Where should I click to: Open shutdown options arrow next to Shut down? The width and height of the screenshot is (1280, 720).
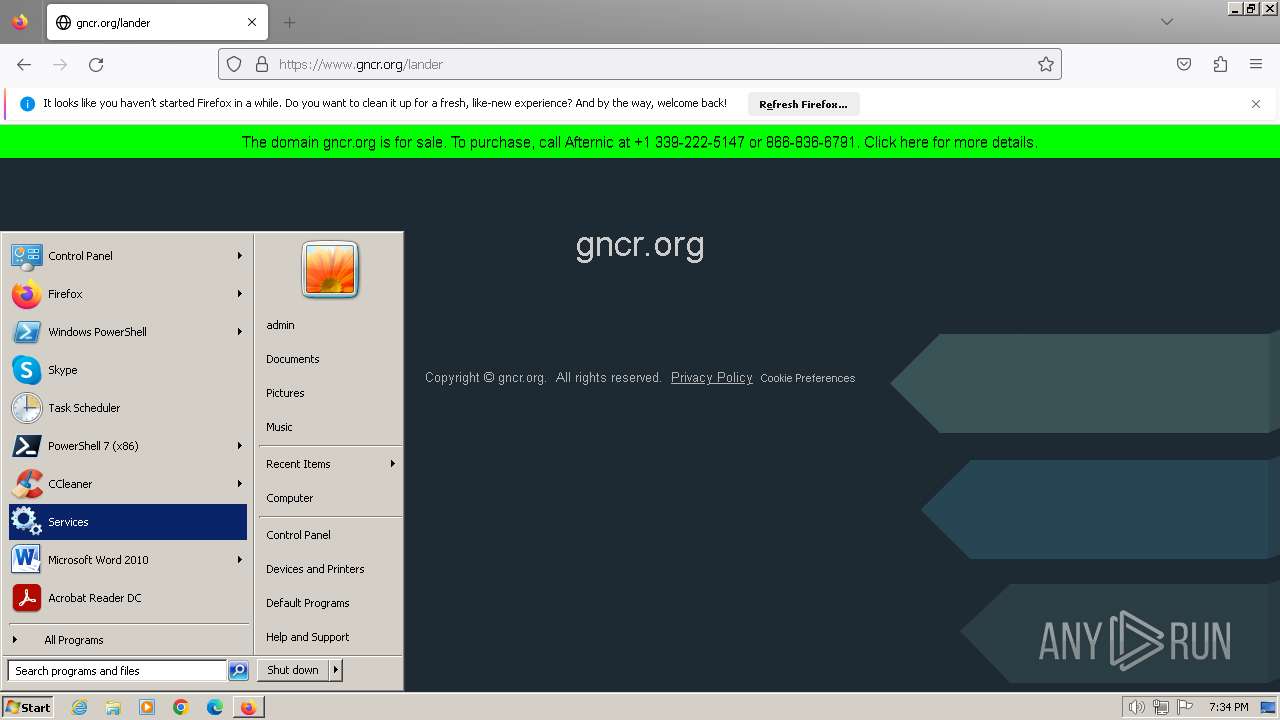coord(336,670)
